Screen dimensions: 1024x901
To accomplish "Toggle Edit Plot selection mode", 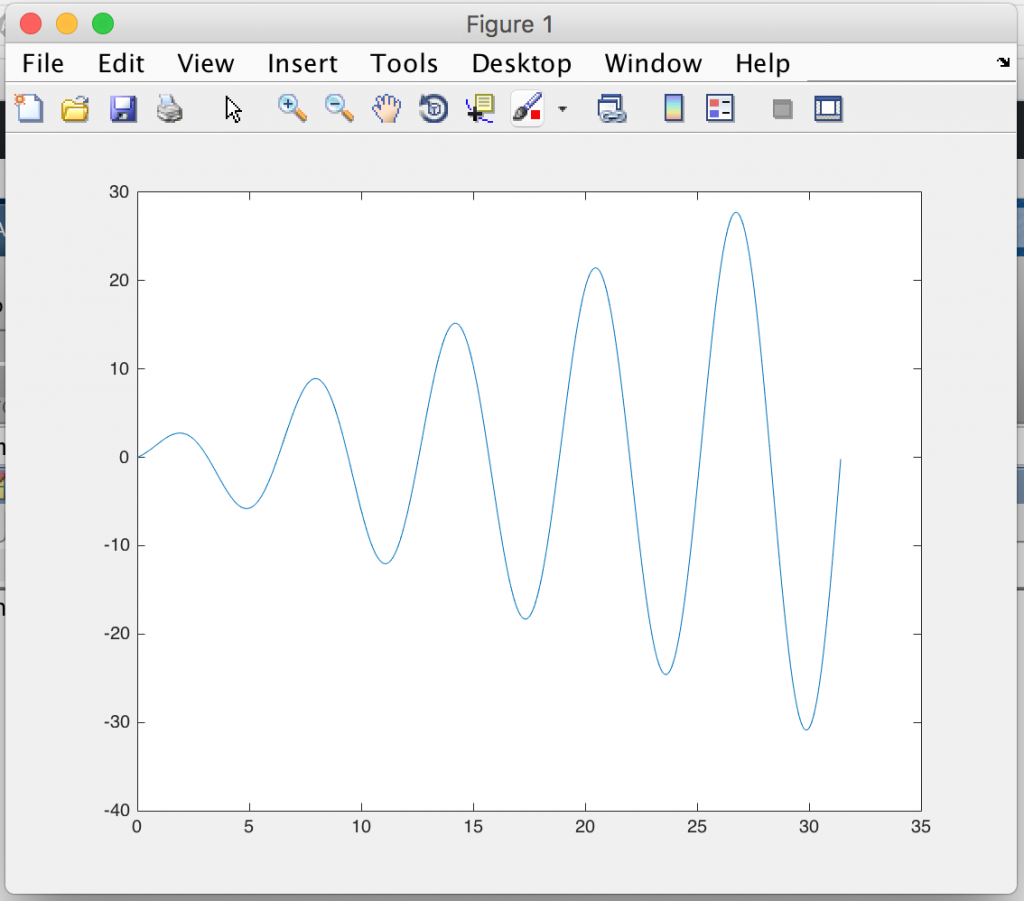I will (x=232, y=109).
